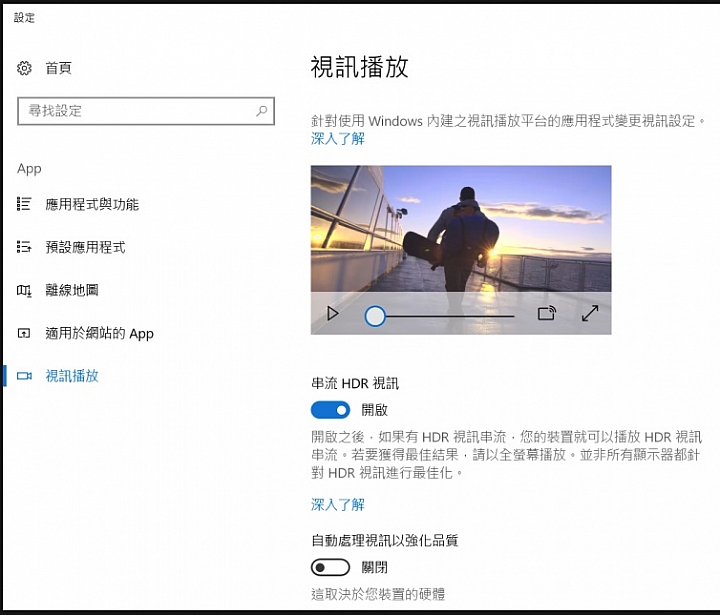Open 預設應用程式 settings page

pos(85,247)
